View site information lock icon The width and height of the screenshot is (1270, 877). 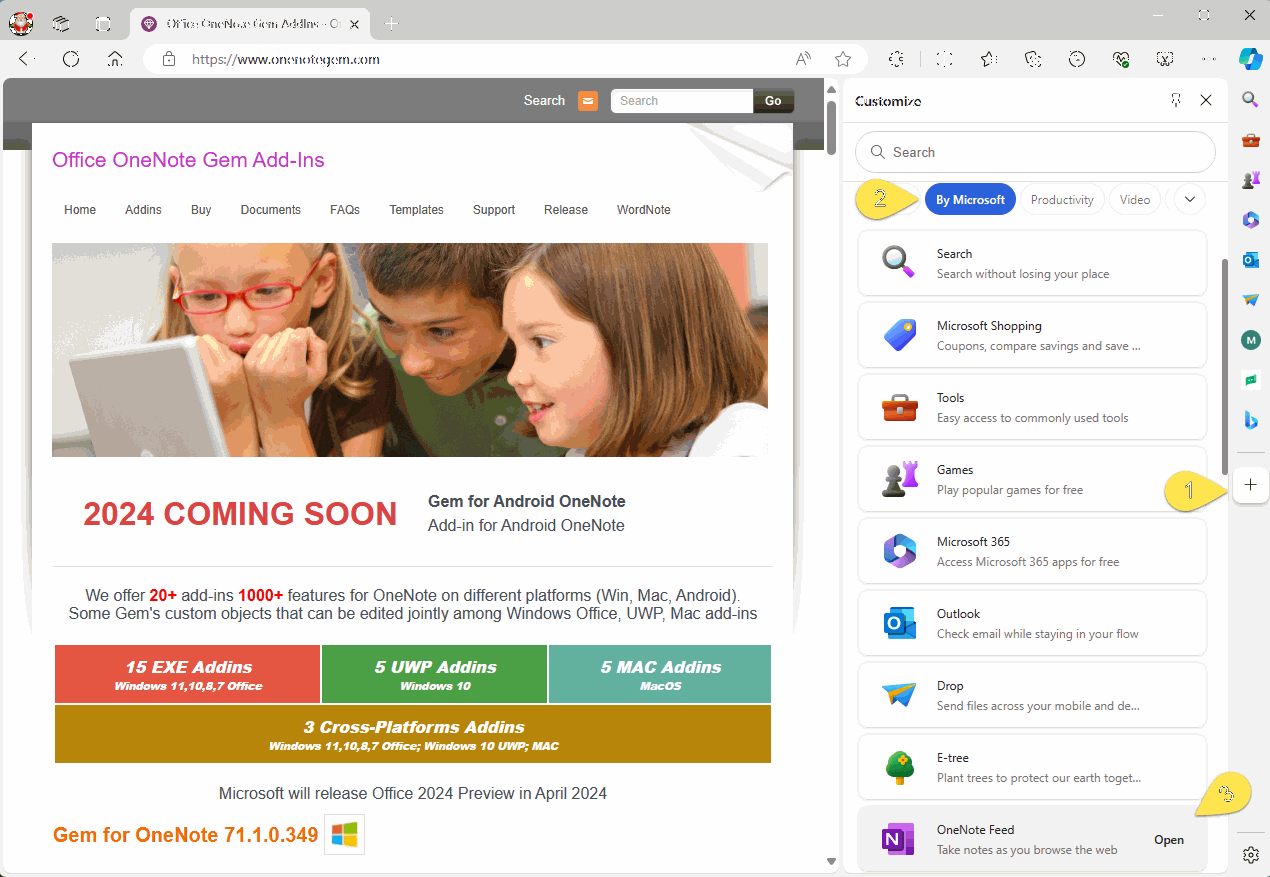pyautogui.click(x=168, y=59)
